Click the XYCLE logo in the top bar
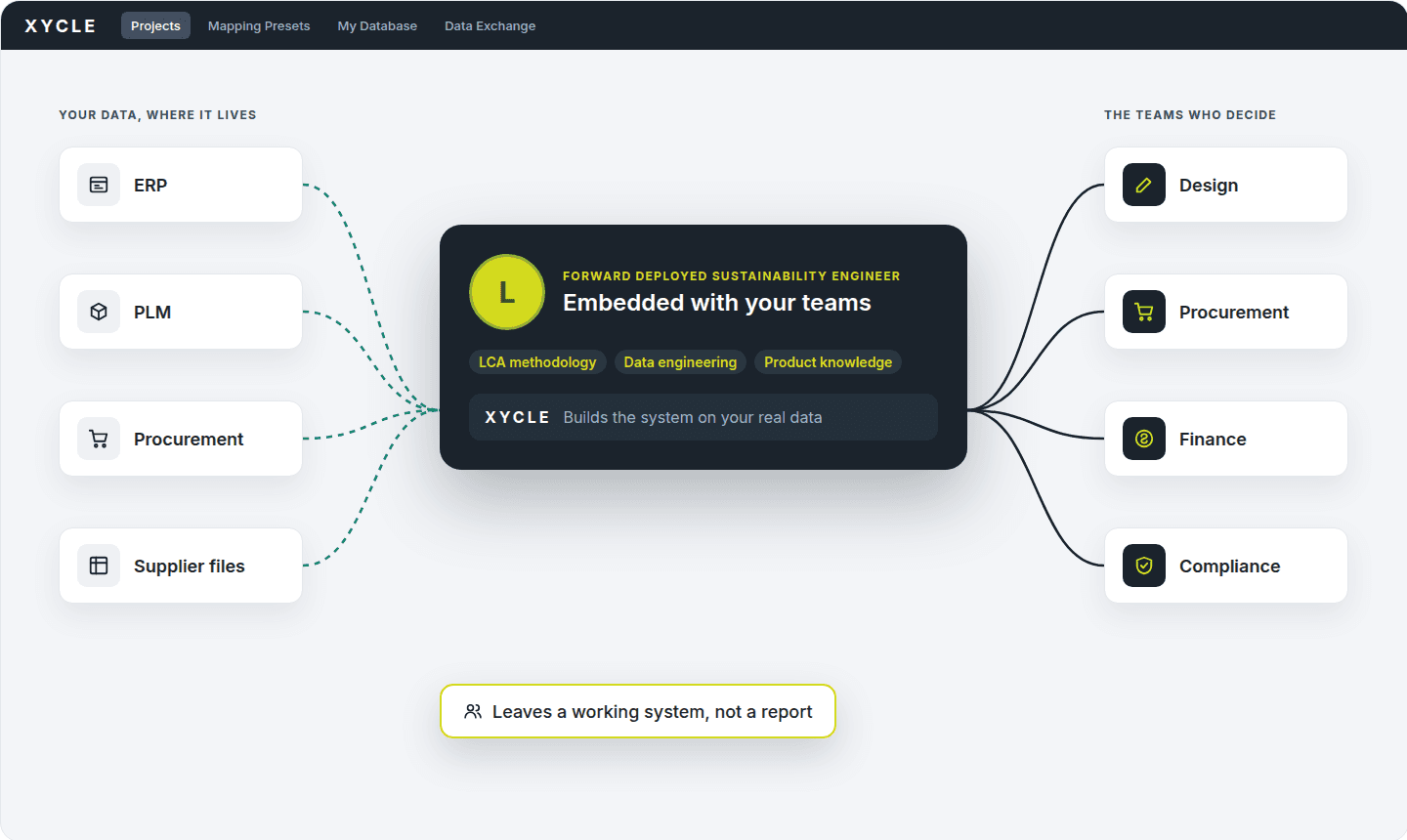 coord(61,25)
